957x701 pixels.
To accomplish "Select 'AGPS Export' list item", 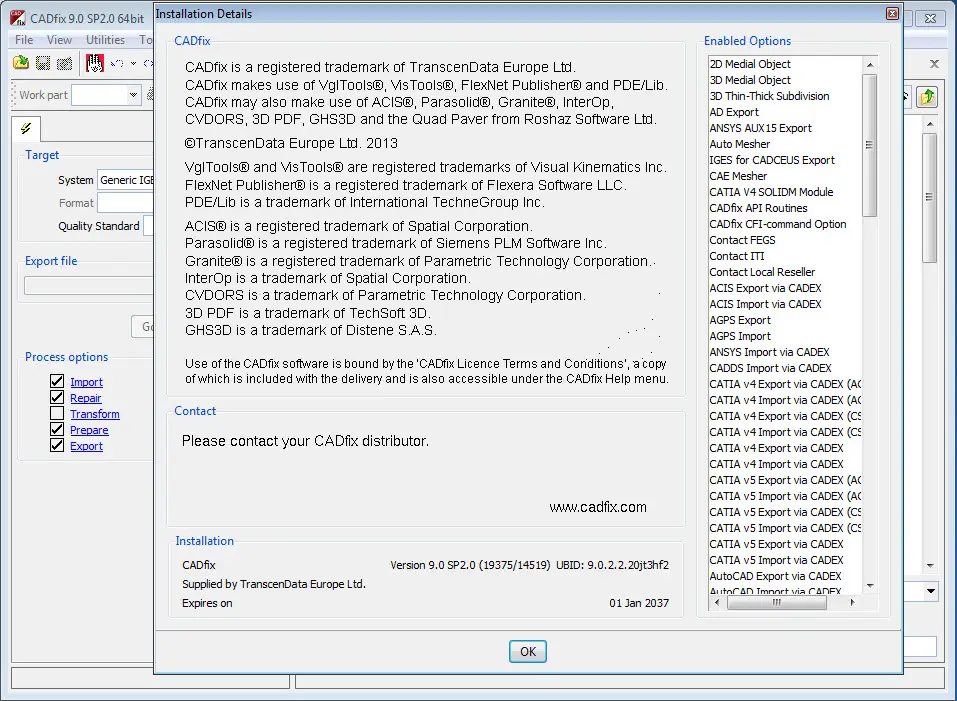I will pos(740,320).
